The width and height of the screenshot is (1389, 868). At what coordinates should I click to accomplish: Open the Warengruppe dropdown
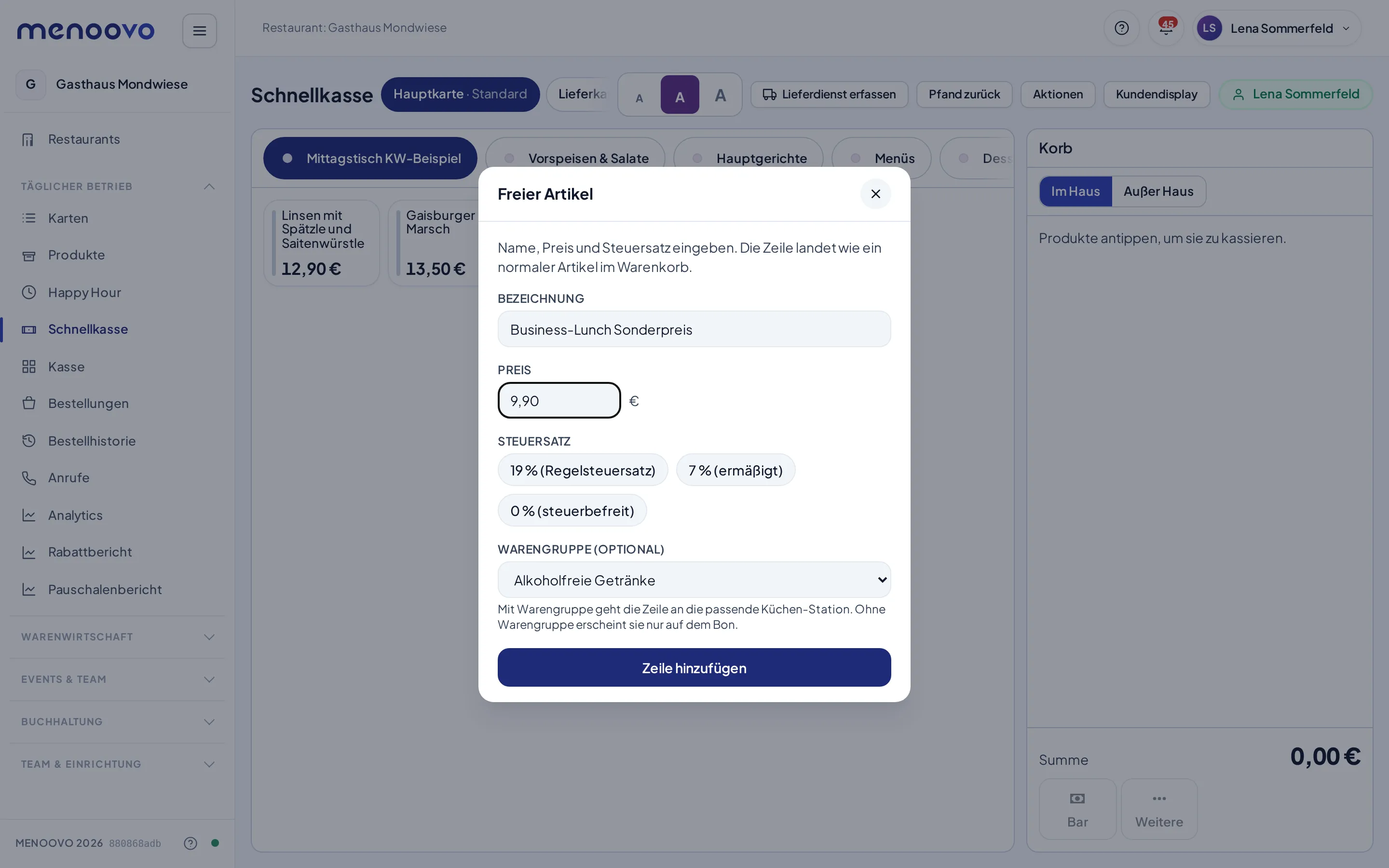(694, 580)
